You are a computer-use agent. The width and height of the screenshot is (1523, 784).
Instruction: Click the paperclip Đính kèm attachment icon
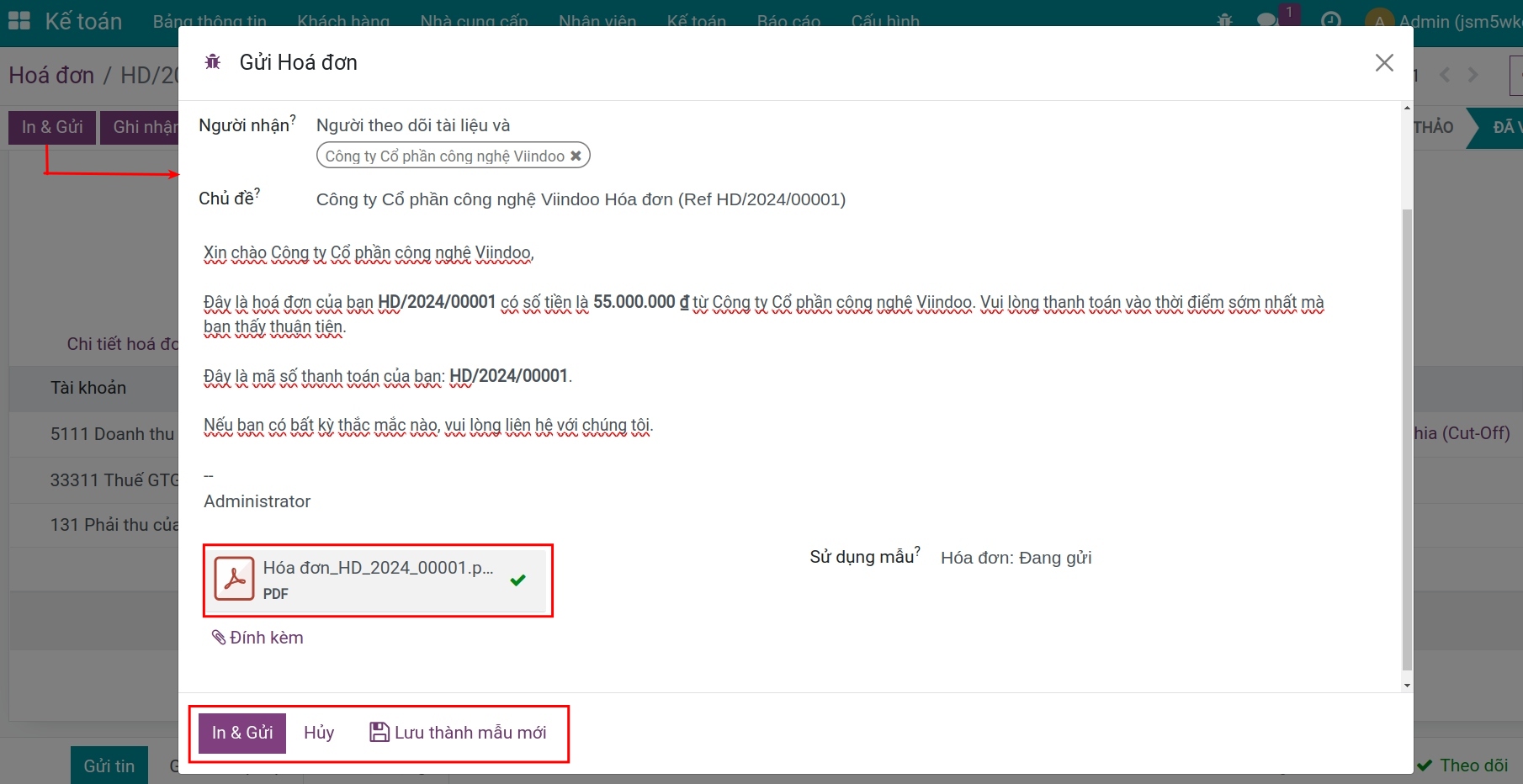click(x=219, y=637)
